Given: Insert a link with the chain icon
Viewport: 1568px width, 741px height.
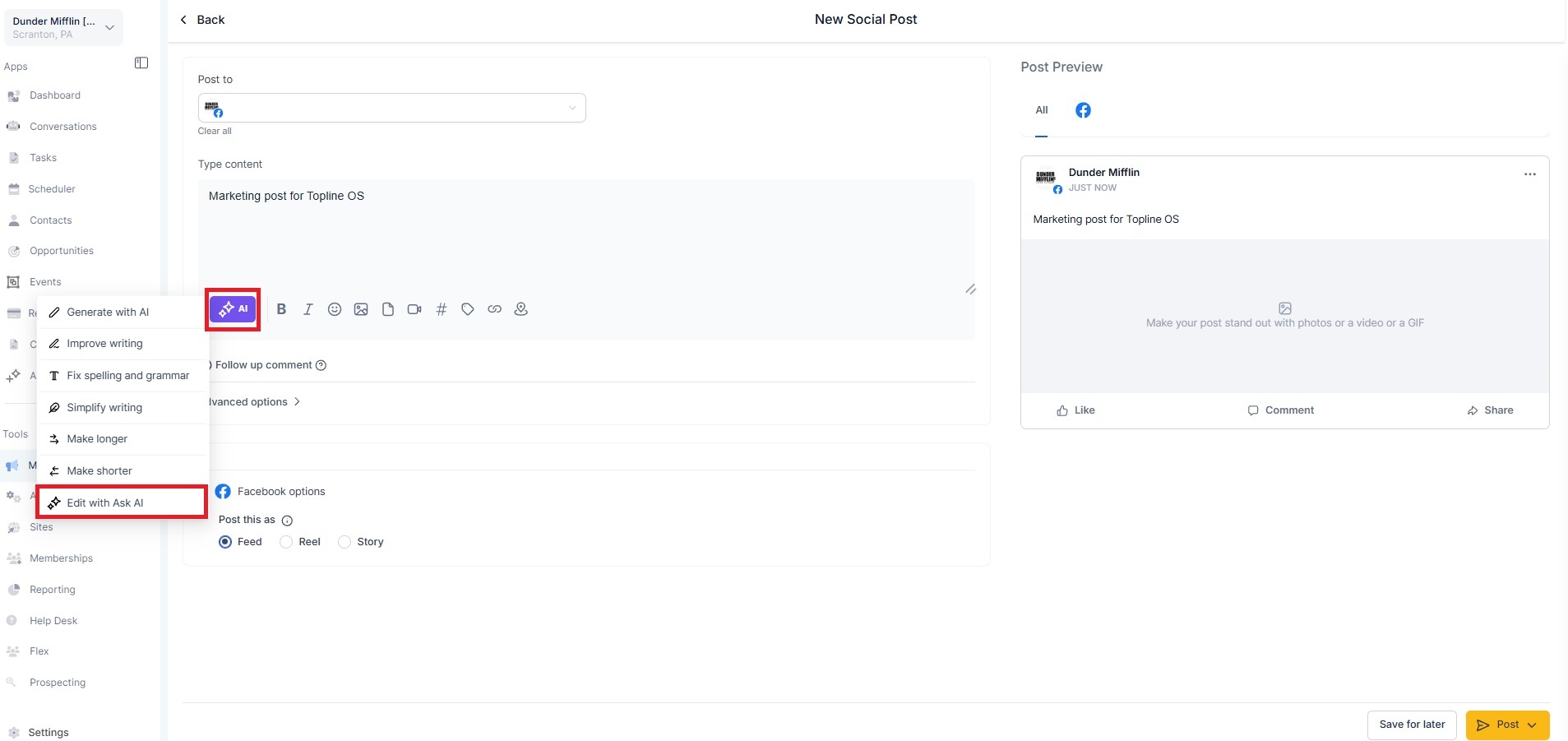Looking at the screenshot, I should pyautogui.click(x=494, y=309).
